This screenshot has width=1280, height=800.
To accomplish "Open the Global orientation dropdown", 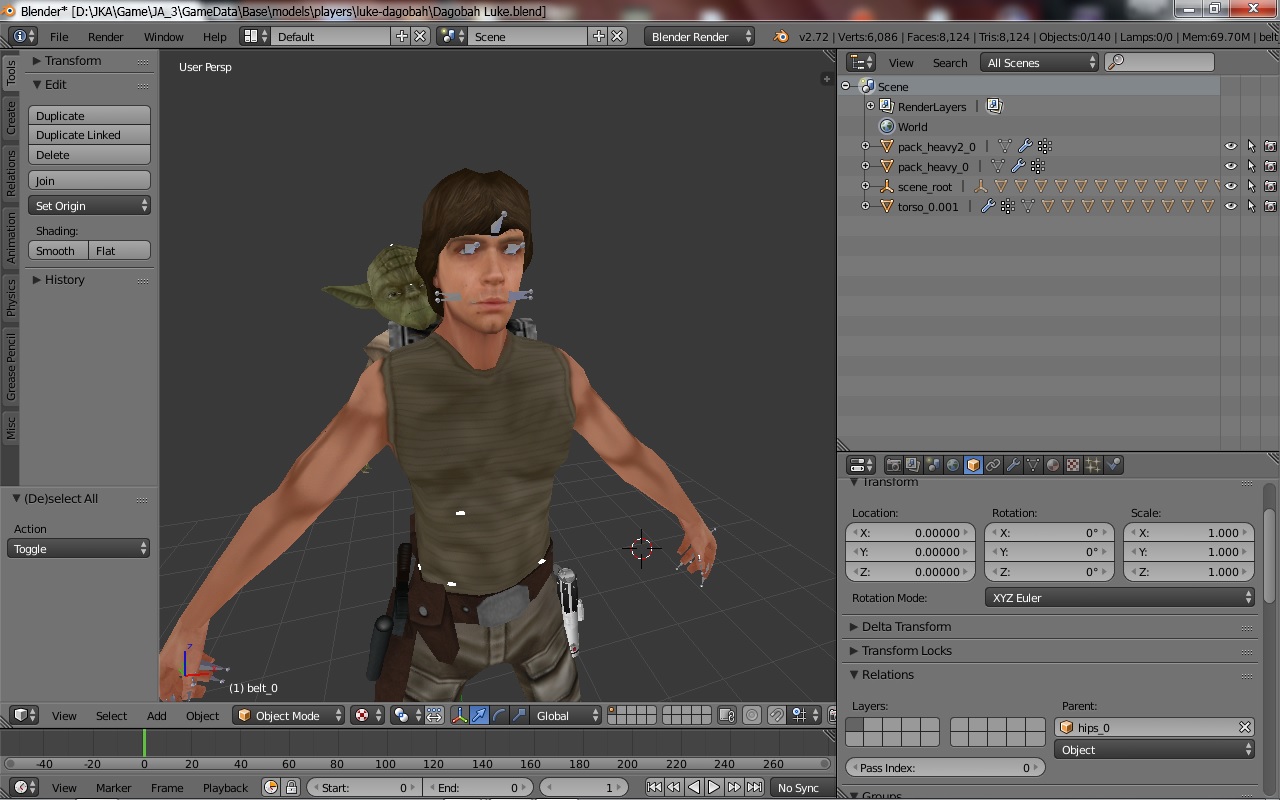I will 566,715.
